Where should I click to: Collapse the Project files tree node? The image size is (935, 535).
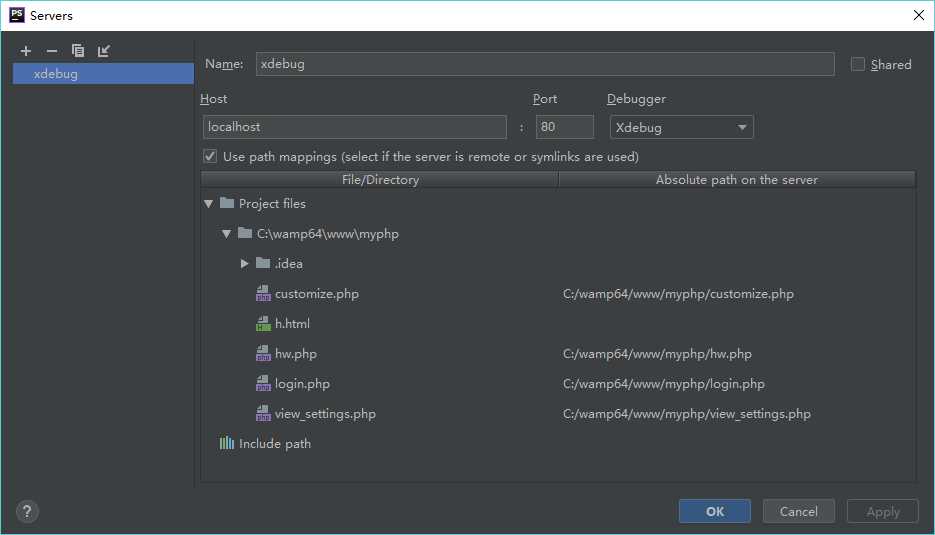point(208,203)
